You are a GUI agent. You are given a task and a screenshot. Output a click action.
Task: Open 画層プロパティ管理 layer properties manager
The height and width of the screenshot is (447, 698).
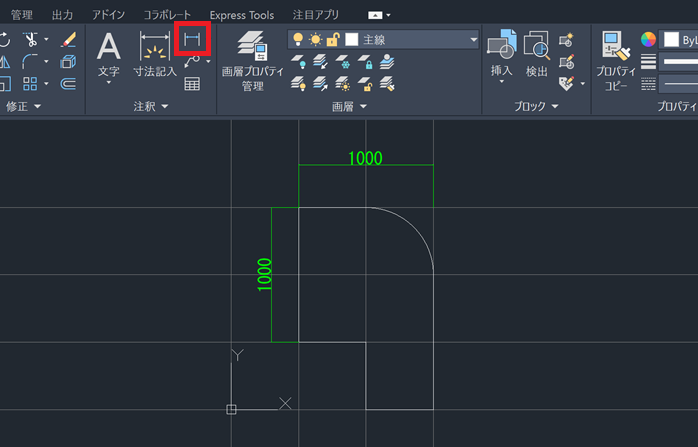click(x=252, y=60)
